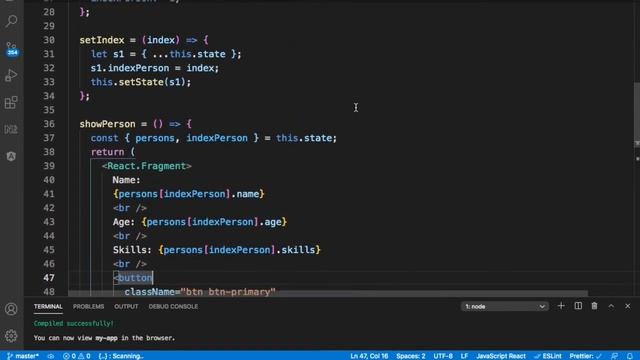Viewport: 640px width, 360px height.
Task: Open Source Control view with 354 badge
Action: point(11,49)
